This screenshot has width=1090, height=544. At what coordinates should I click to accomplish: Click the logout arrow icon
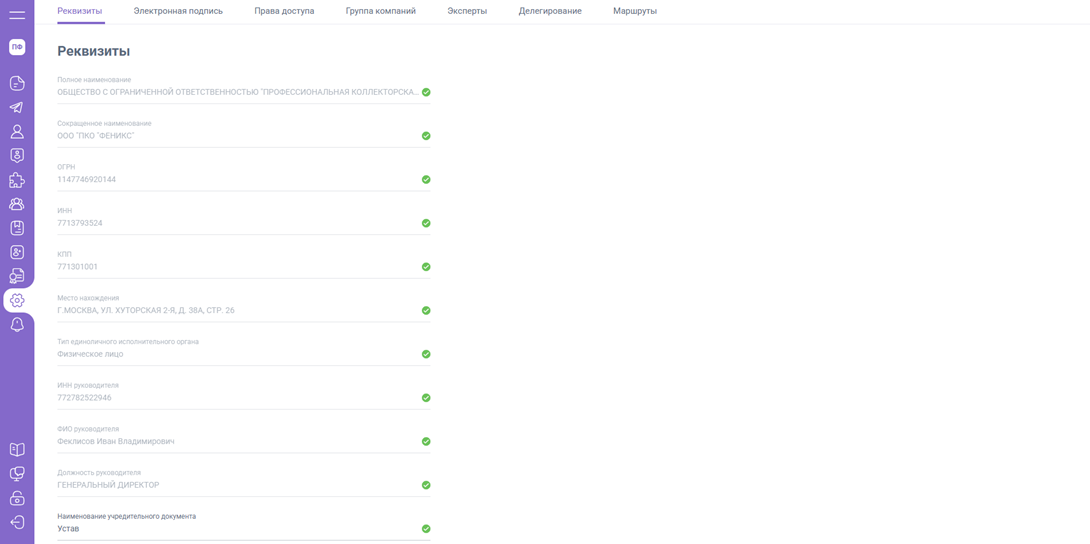coord(17,522)
